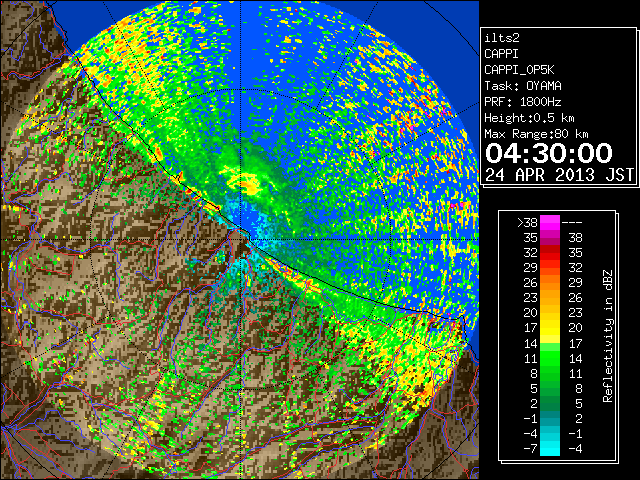Screen dimensions: 640x480
Task: Select the 'CAPPI_0P5K' text line
Action: coord(519,70)
